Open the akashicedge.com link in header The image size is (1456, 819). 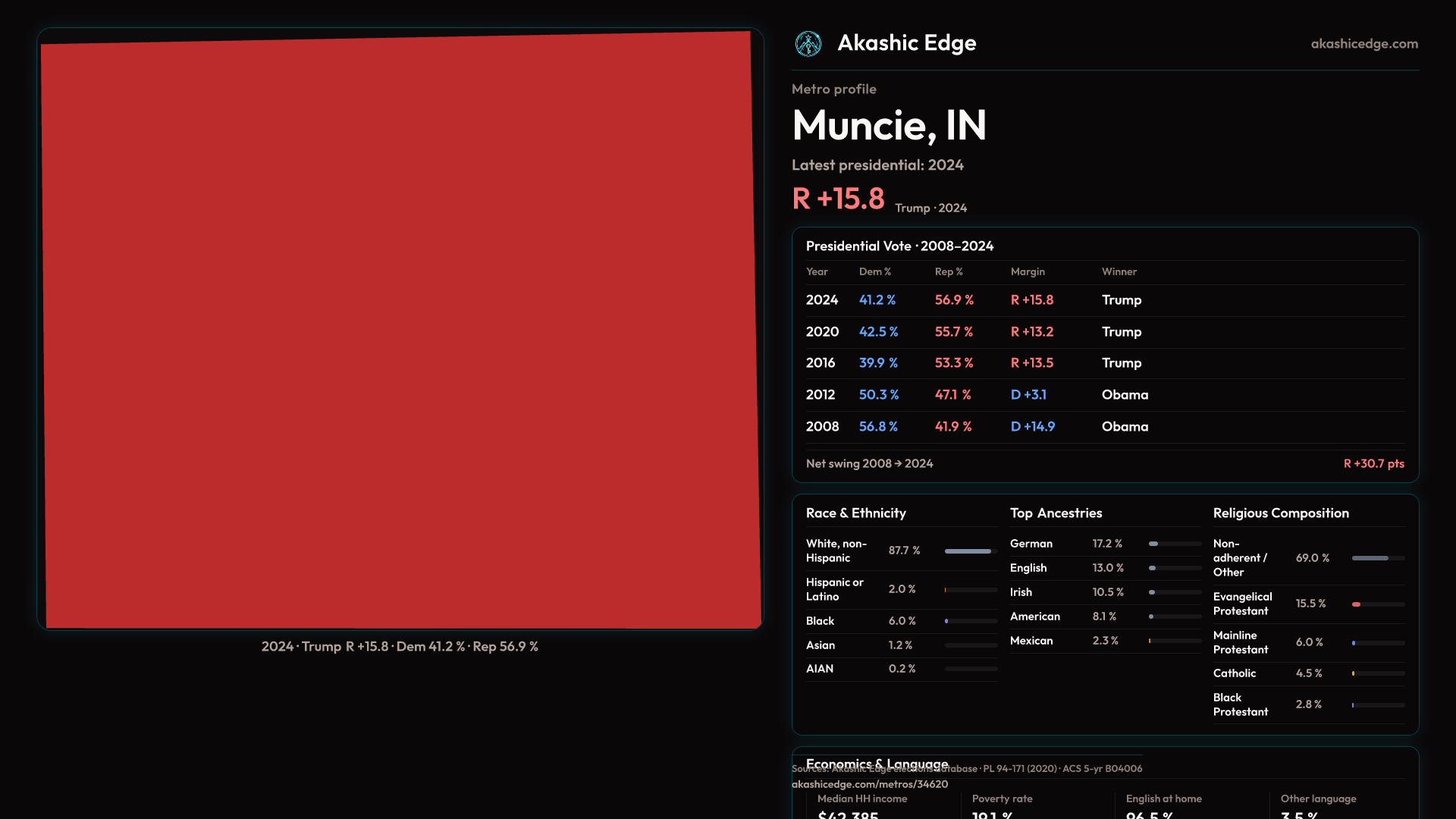[x=1363, y=44]
